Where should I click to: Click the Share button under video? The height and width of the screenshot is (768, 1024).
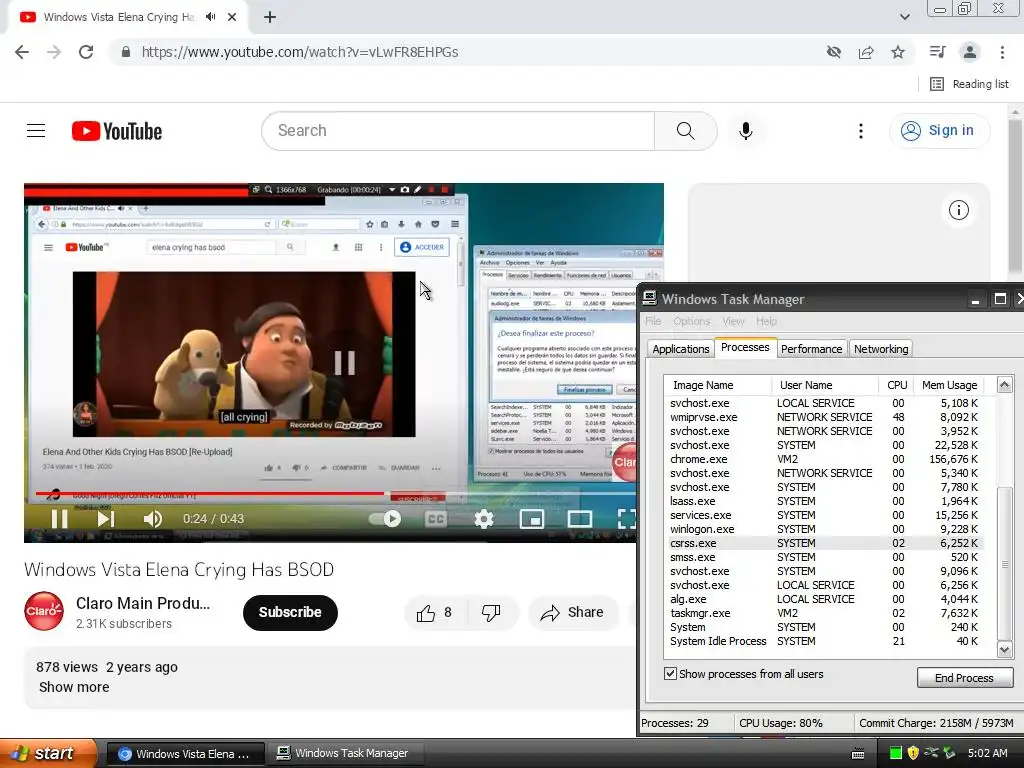pos(572,613)
